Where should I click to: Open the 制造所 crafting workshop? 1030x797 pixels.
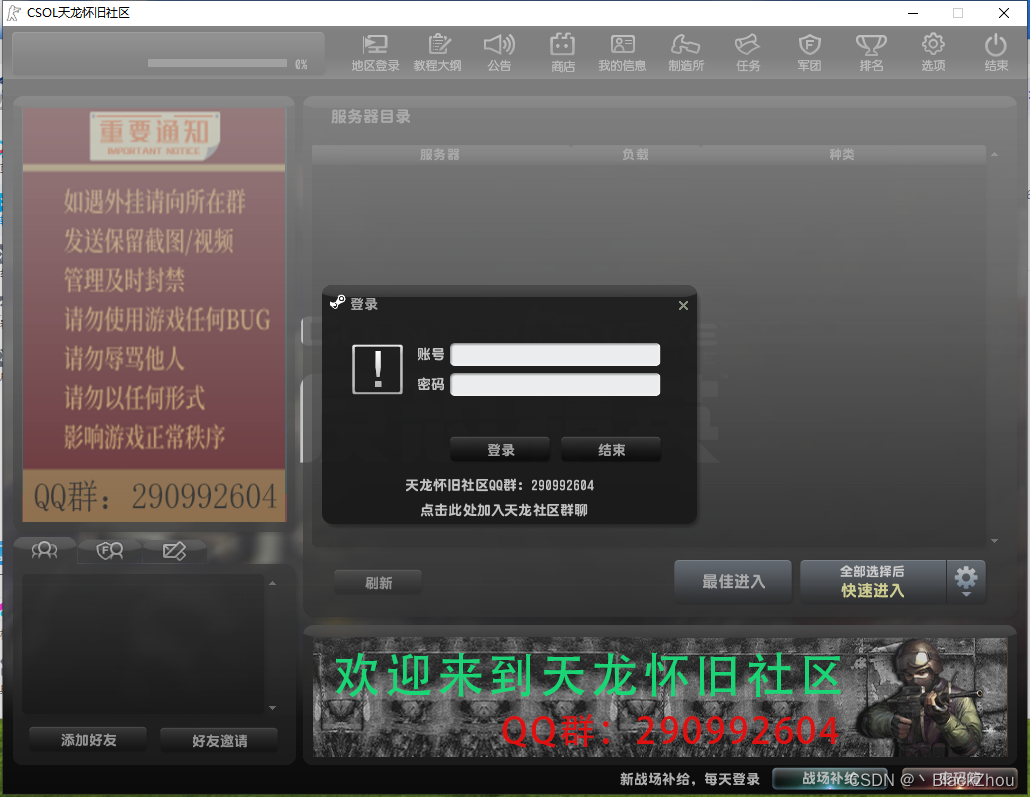pos(686,52)
